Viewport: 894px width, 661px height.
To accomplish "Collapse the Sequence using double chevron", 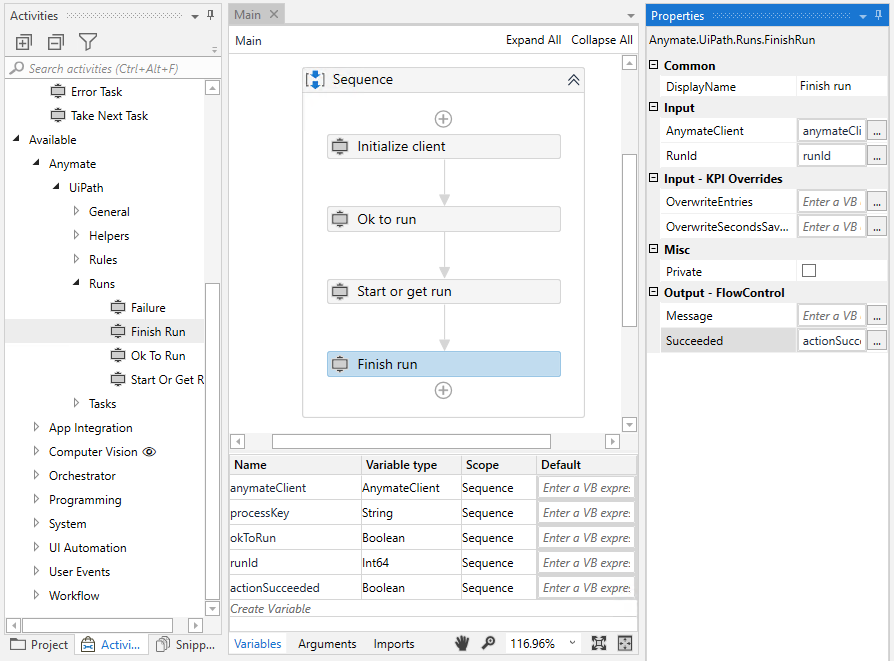I will 574,80.
